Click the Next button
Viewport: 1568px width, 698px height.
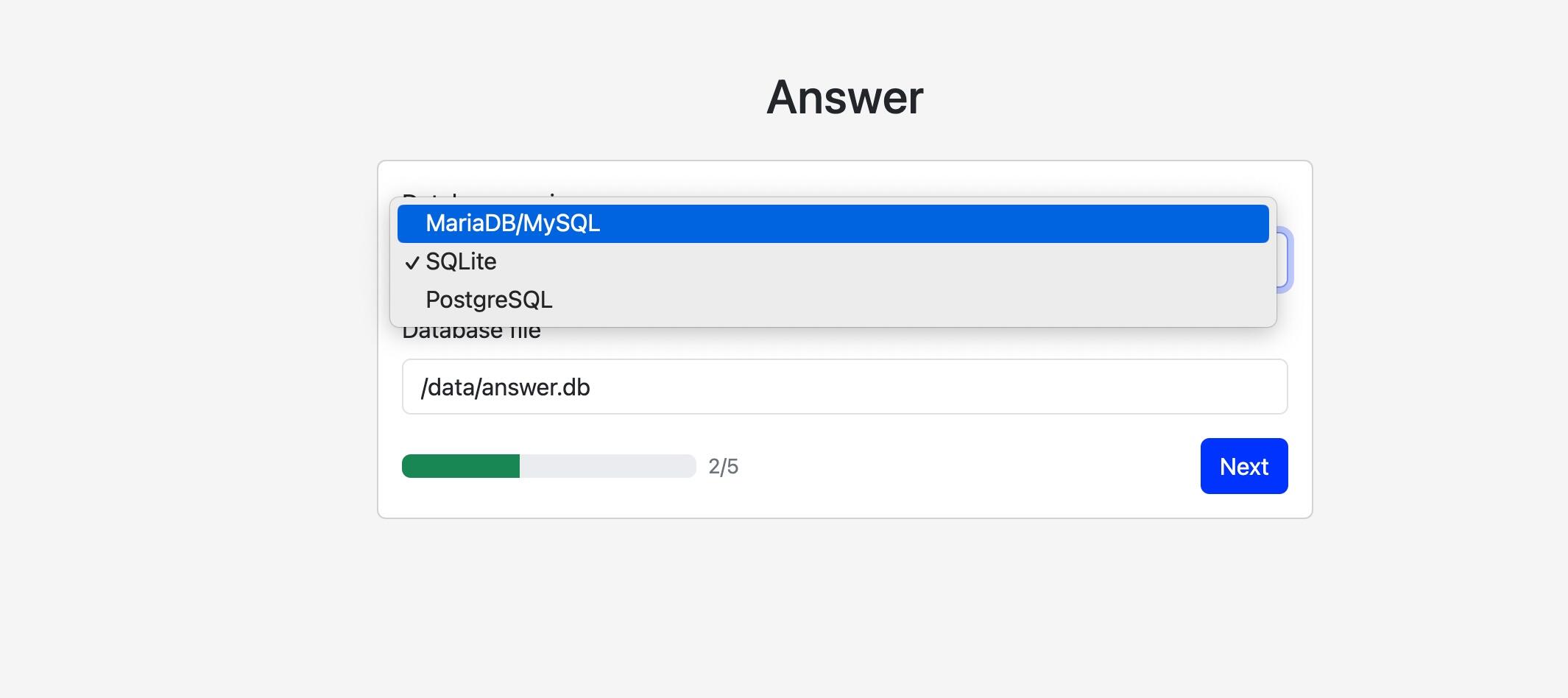tap(1243, 466)
